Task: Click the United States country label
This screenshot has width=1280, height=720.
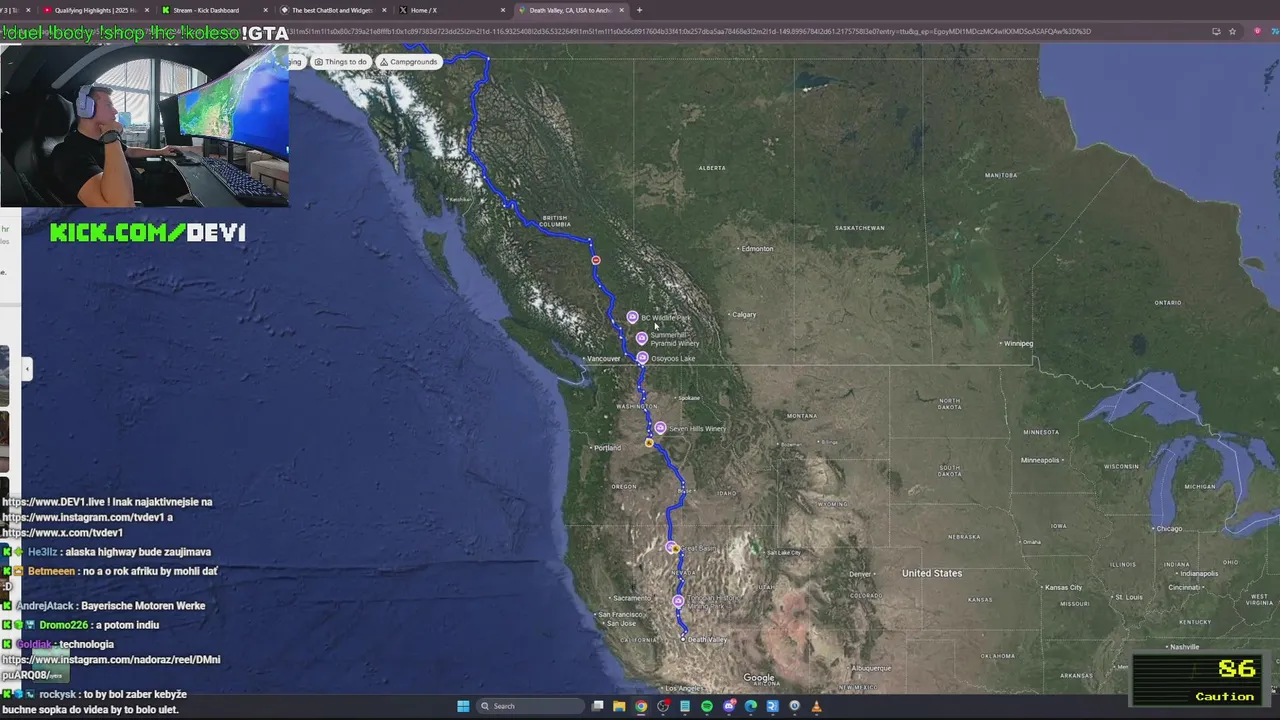Action: (932, 573)
